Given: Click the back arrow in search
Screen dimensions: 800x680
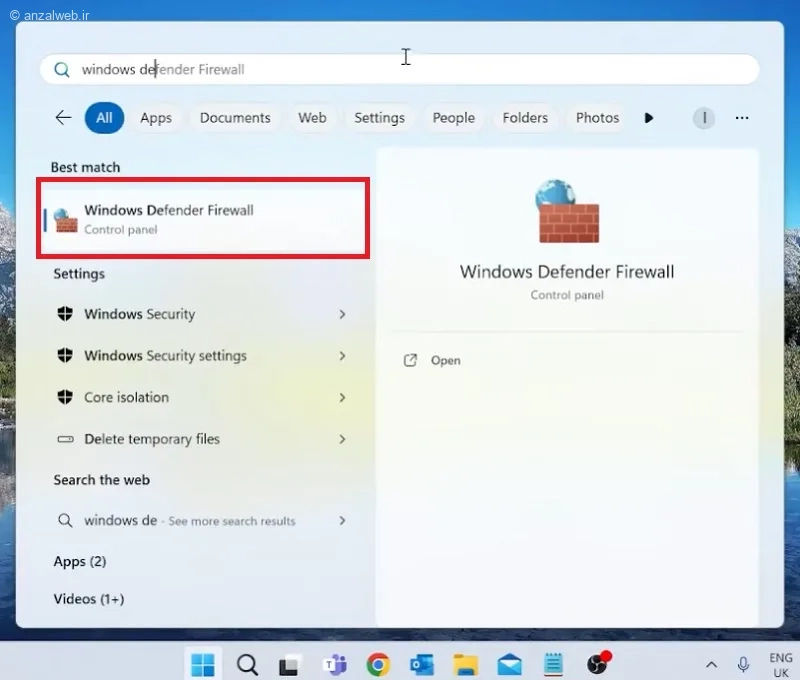Looking at the screenshot, I should click(x=63, y=118).
